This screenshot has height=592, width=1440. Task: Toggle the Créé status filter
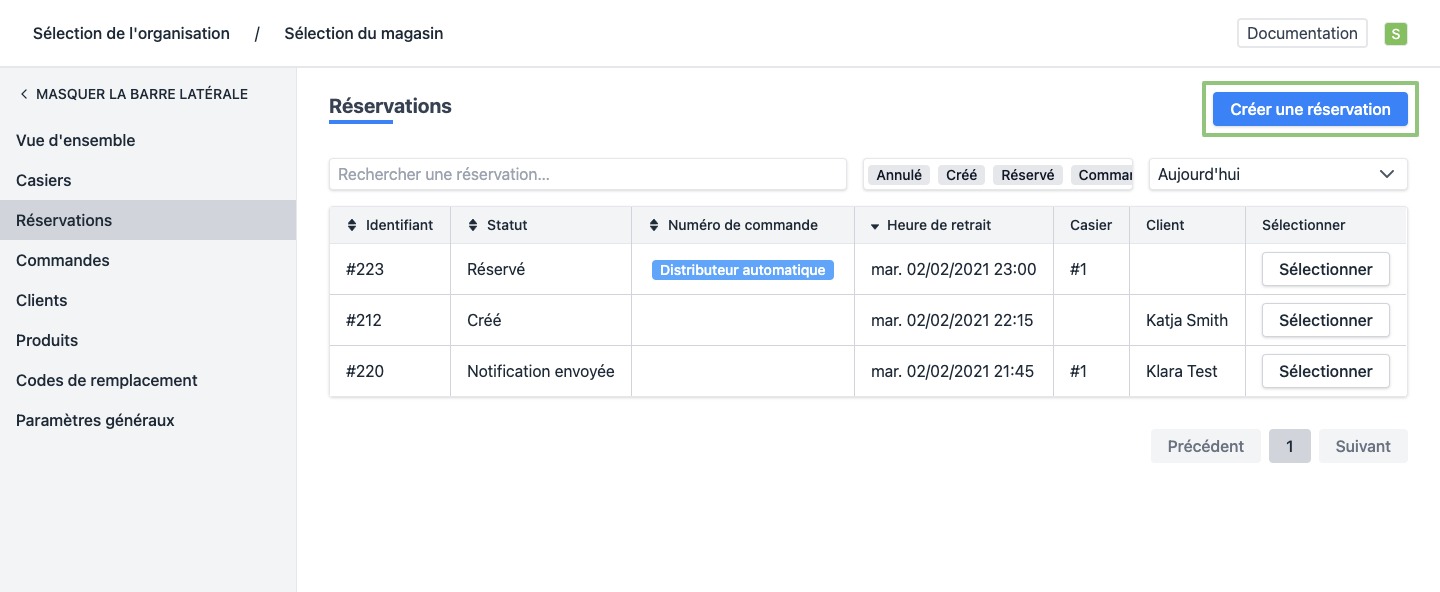tap(961, 175)
